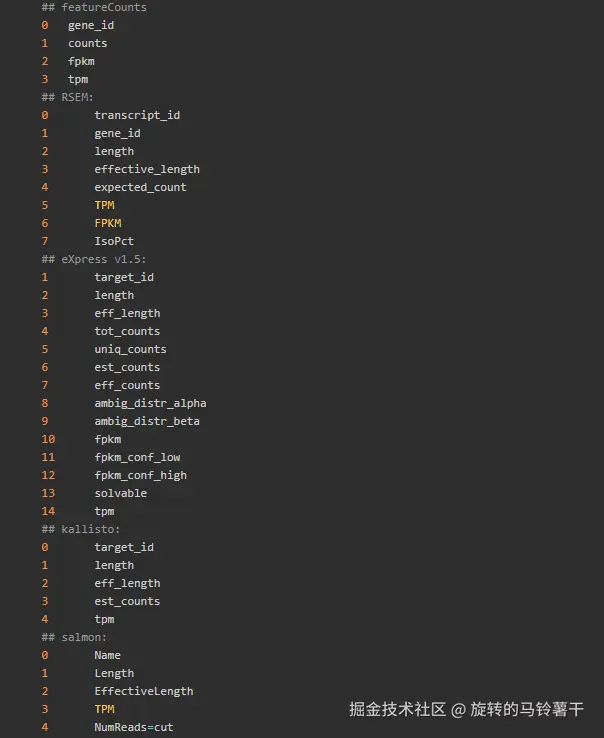Select the "fpkm_conf_high" line
The image size is (604, 738).
point(140,475)
